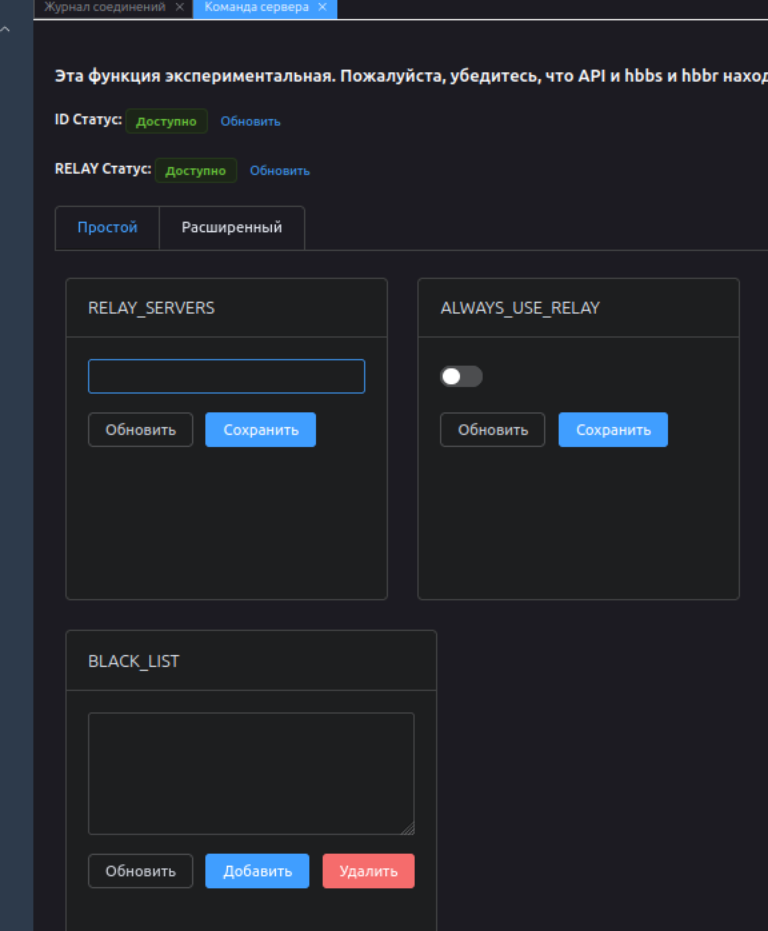Switch to the Журнал соединений tab
The width and height of the screenshot is (768, 931).
pyautogui.click(x=104, y=7)
